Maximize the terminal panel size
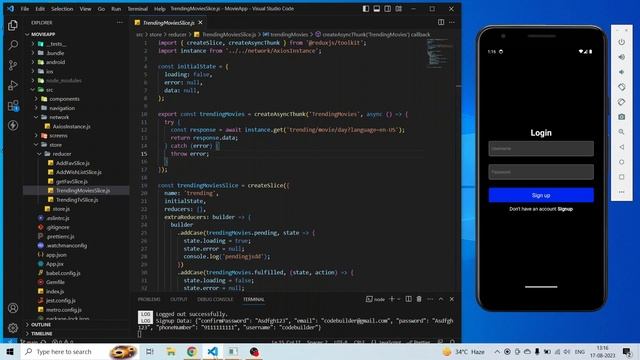The width and height of the screenshot is (640, 360). click(x=441, y=299)
